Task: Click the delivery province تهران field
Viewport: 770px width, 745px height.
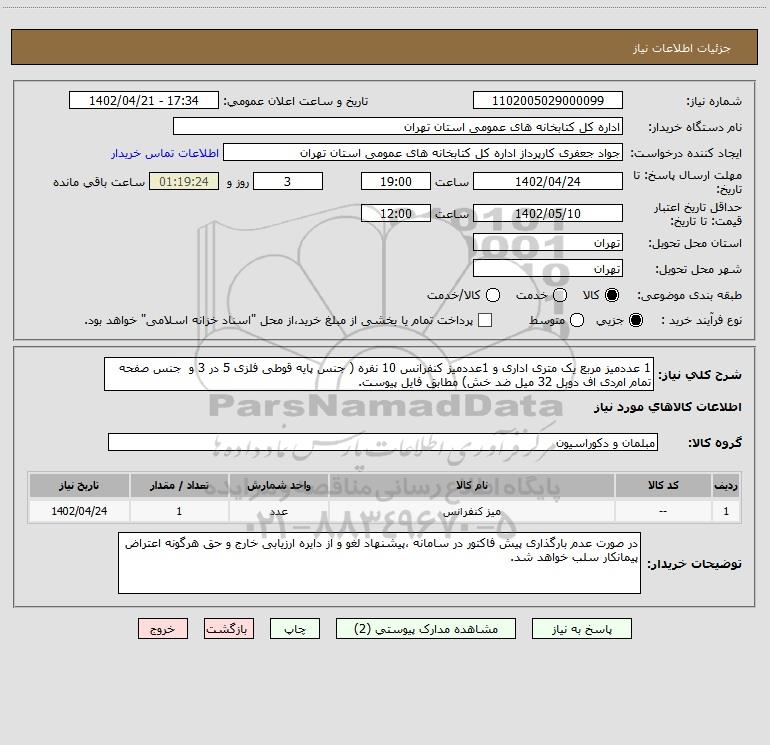Action: coord(548,242)
